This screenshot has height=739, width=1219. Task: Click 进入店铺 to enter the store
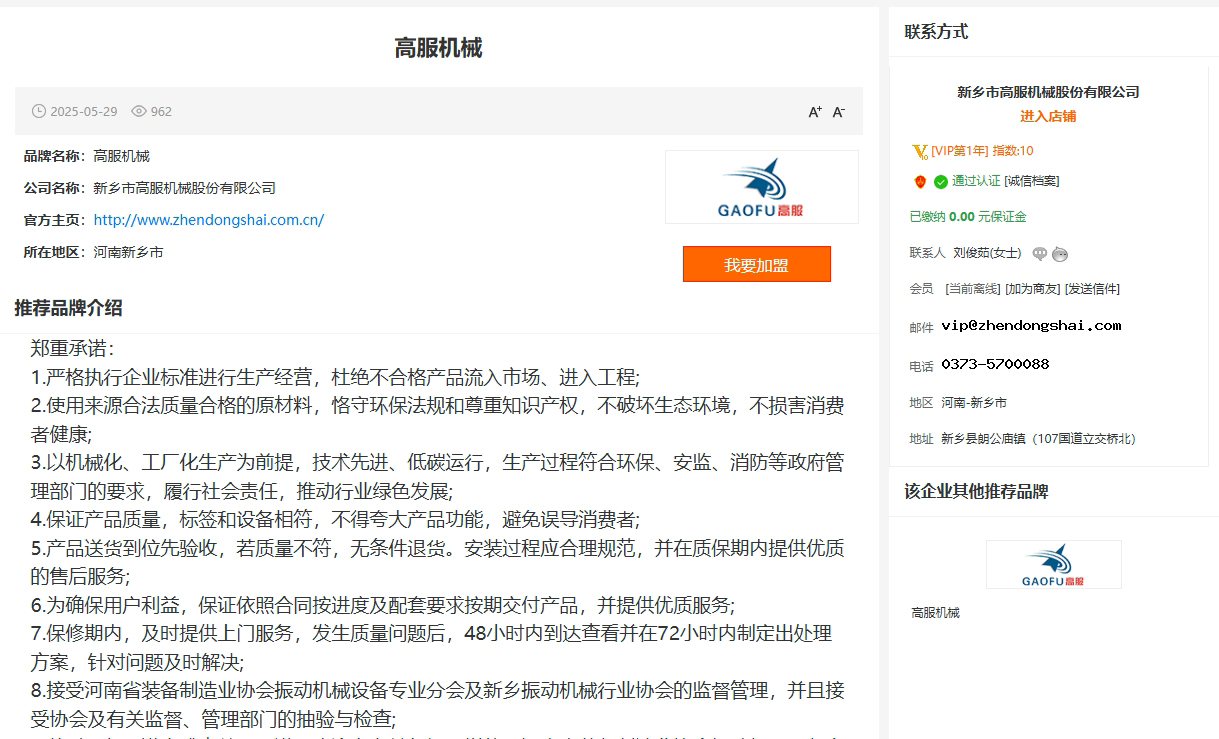(1048, 116)
